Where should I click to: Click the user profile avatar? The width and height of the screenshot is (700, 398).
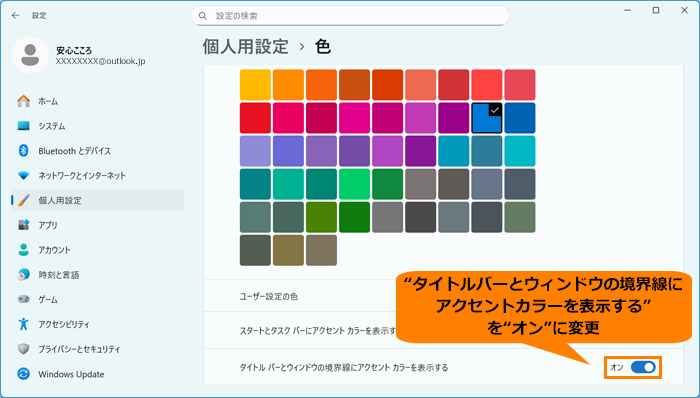[30, 55]
